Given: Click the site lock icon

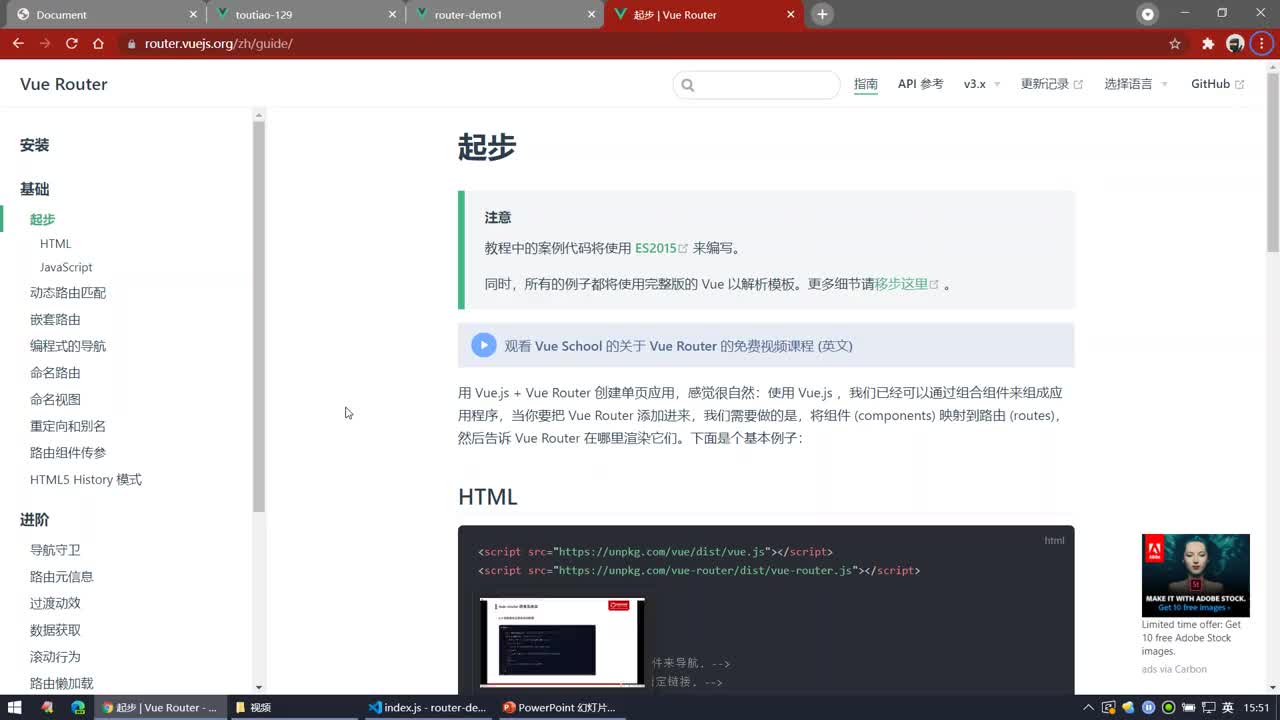Looking at the screenshot, I should click(x=130, y=43).
